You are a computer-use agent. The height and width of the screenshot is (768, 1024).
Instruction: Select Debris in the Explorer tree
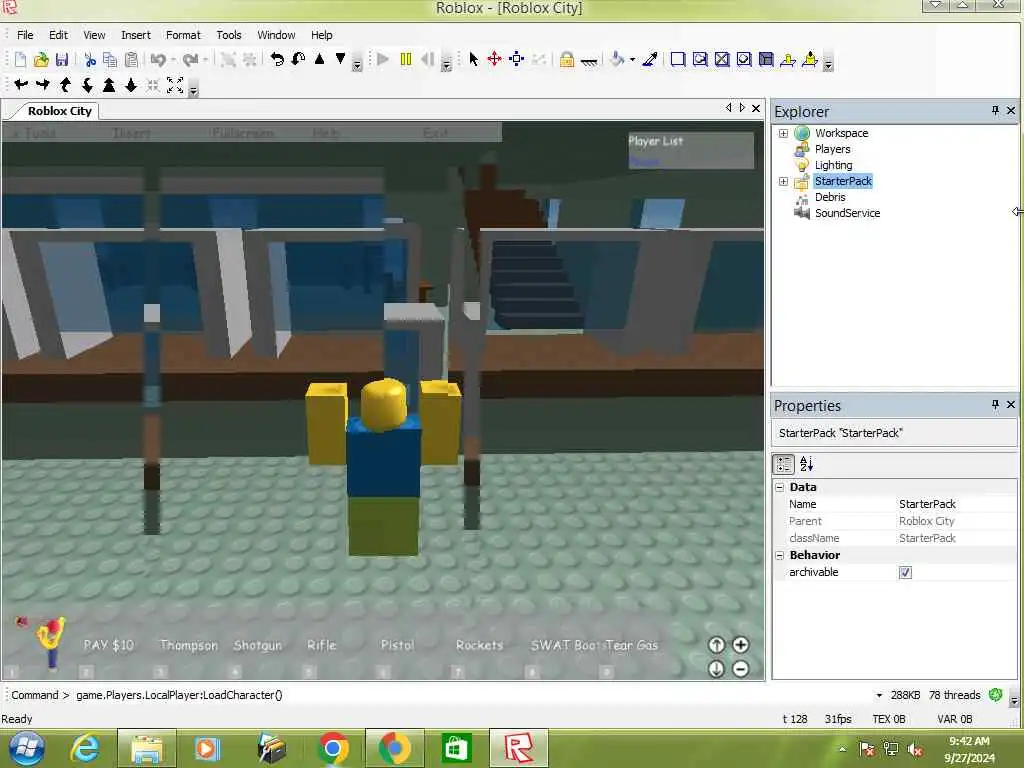tap(830, 197)
